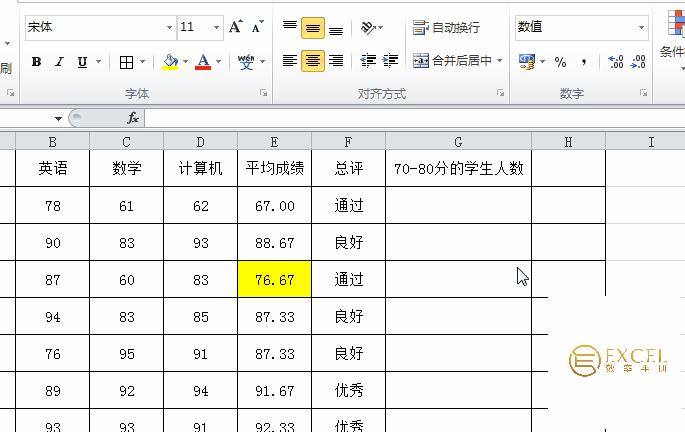This screenshot has height=432, width=685.
Task: Select the 英语 header cell
Action: click(x=52, y=168)
